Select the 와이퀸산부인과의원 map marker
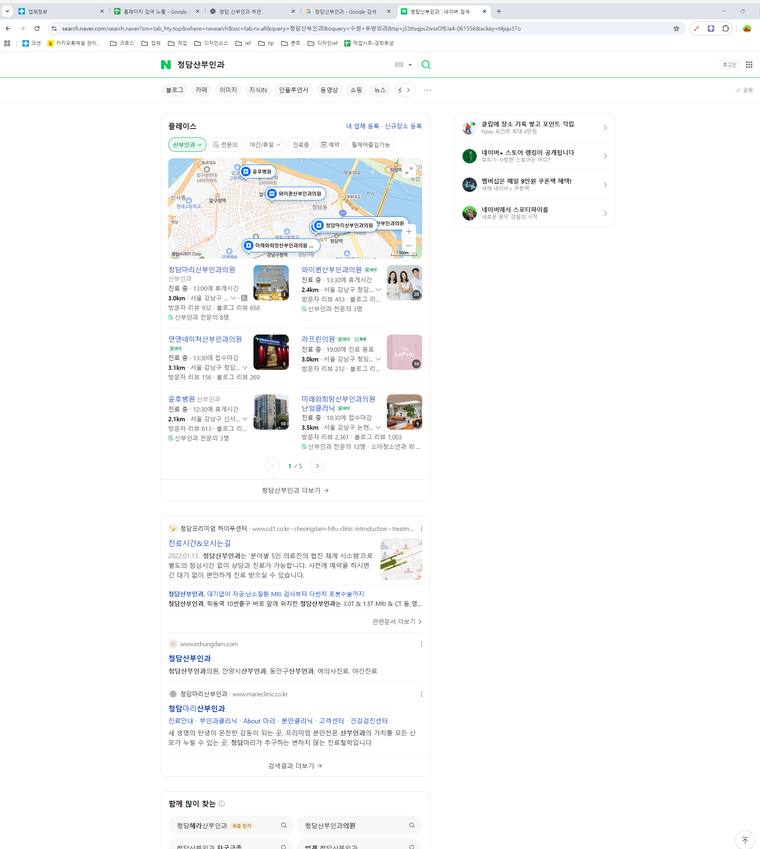The image size is (760, 849). (x=297, y=193)
